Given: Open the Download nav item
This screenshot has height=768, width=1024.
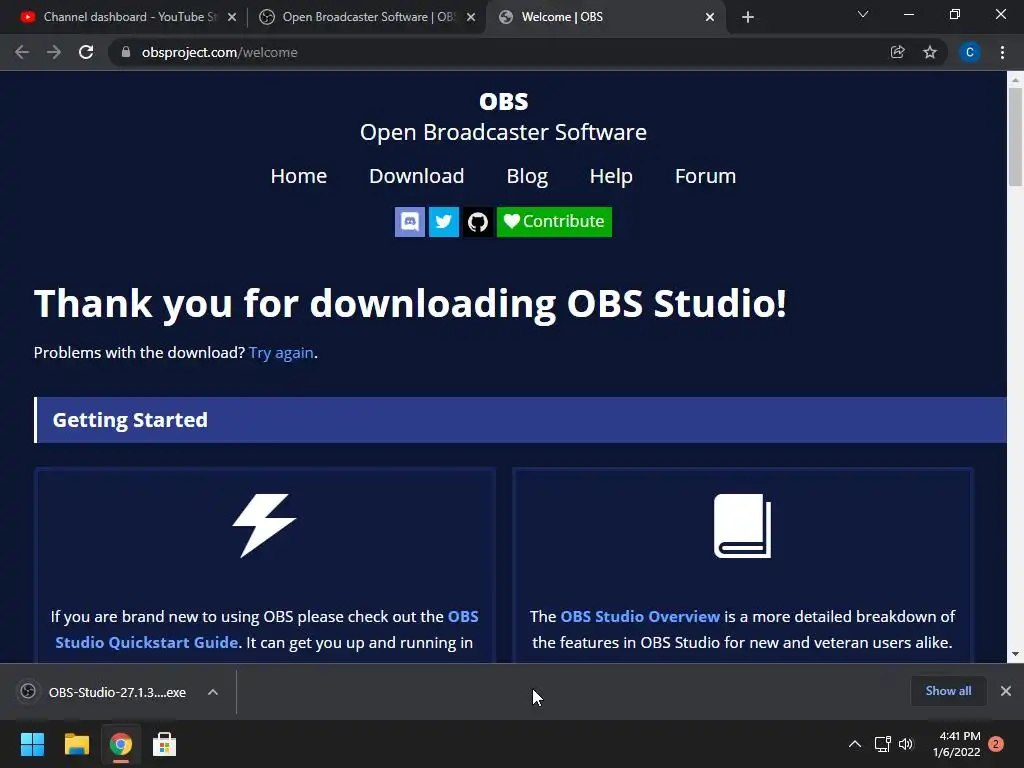Looking at the screenshot, I should pyautogui.click(x=417, y=176).
